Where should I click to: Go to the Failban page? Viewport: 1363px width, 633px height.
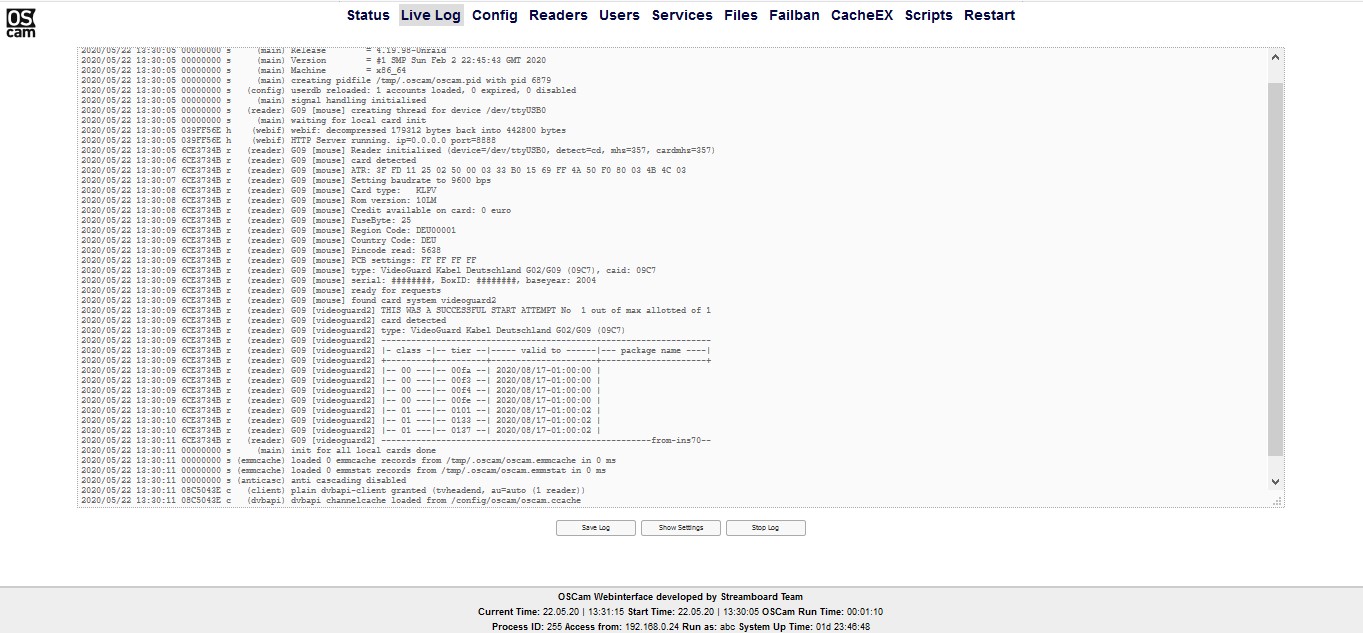point(794,15)
